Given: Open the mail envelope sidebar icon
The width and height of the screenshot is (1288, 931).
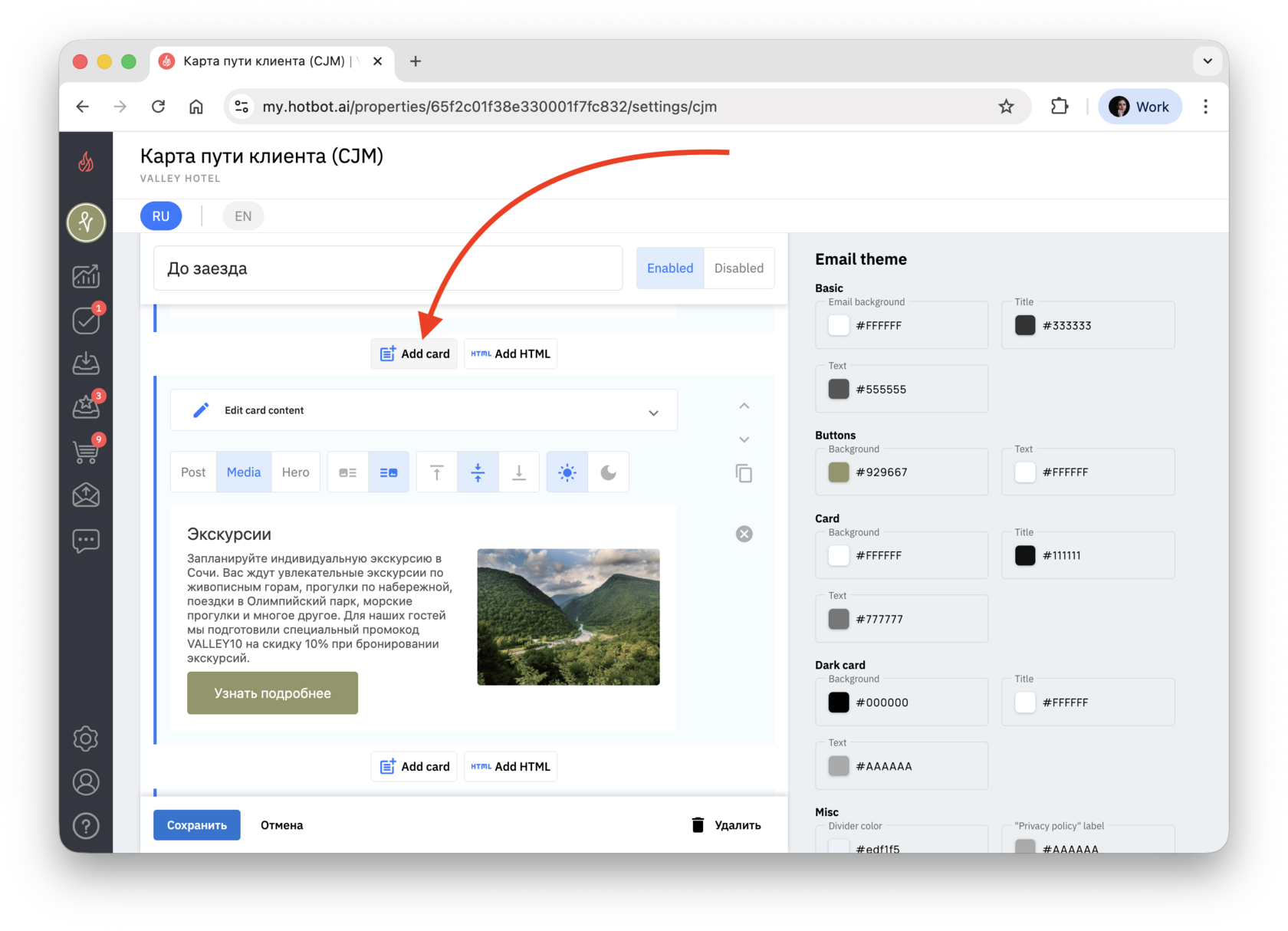Looking at the screenshot, I should 86,495.
